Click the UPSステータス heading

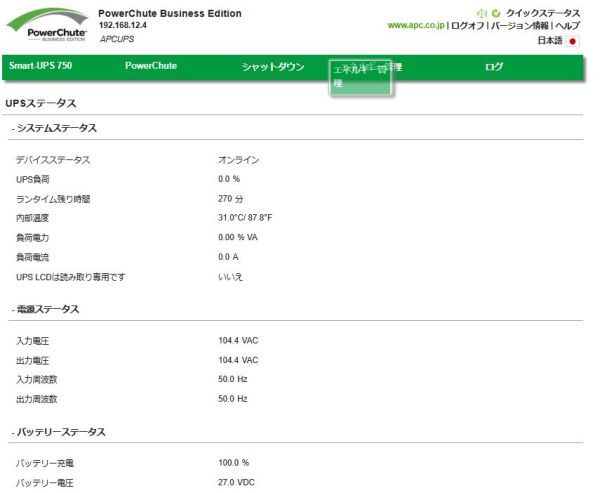click(x=41, y=103)
